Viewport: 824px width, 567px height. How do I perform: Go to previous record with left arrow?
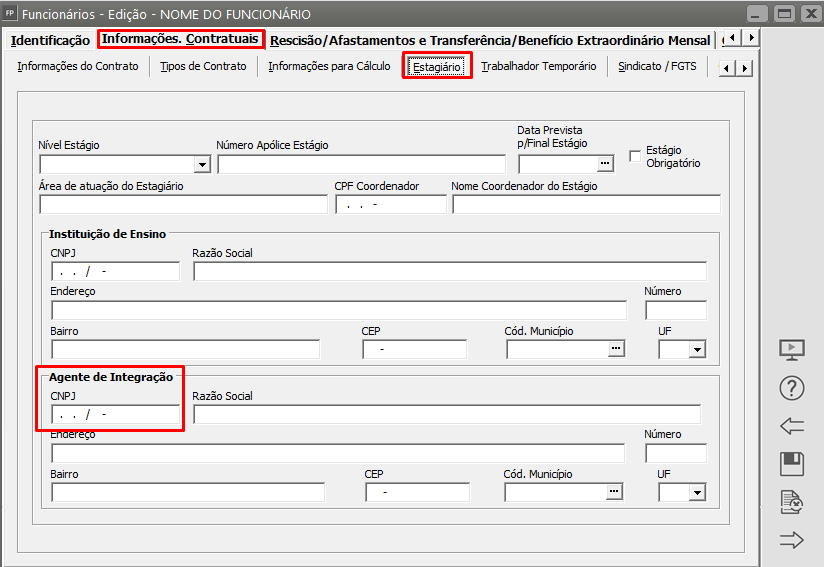pyautogui.click(x=791, y=426)
